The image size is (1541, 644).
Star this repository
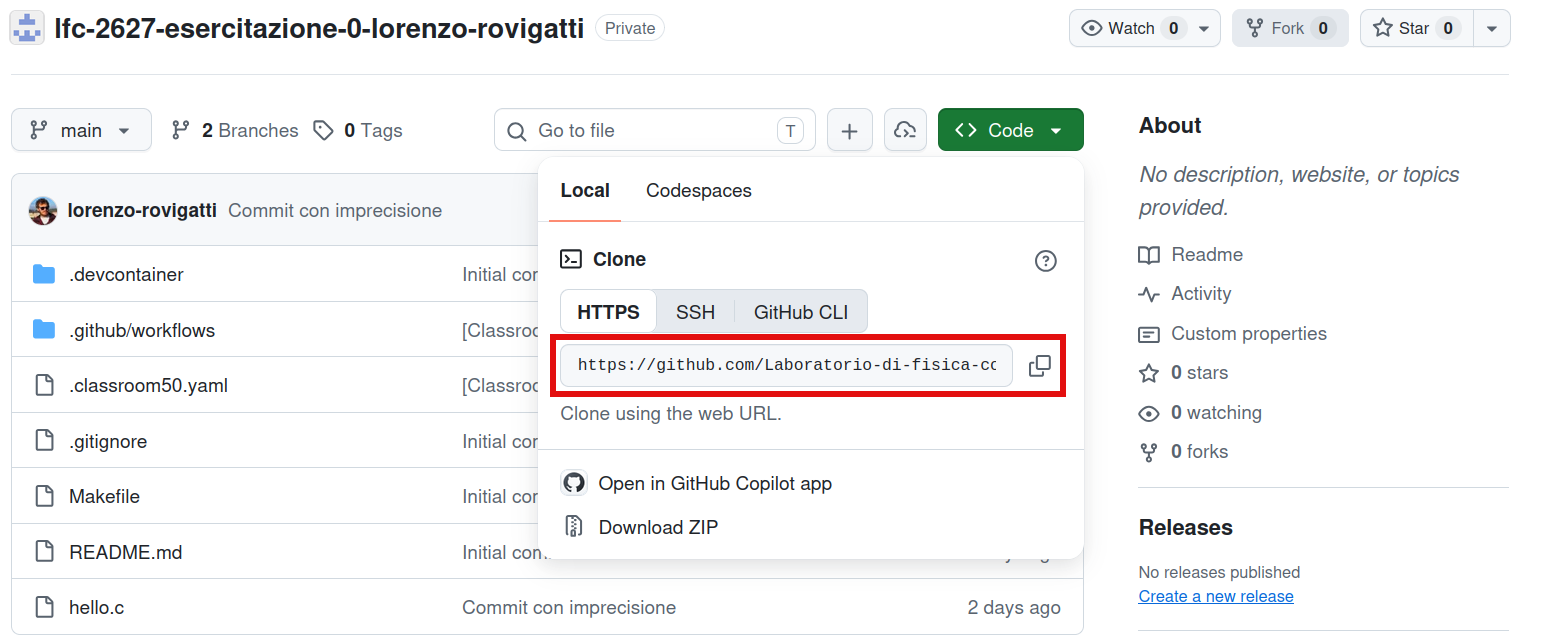click(x=1416, y=28)
